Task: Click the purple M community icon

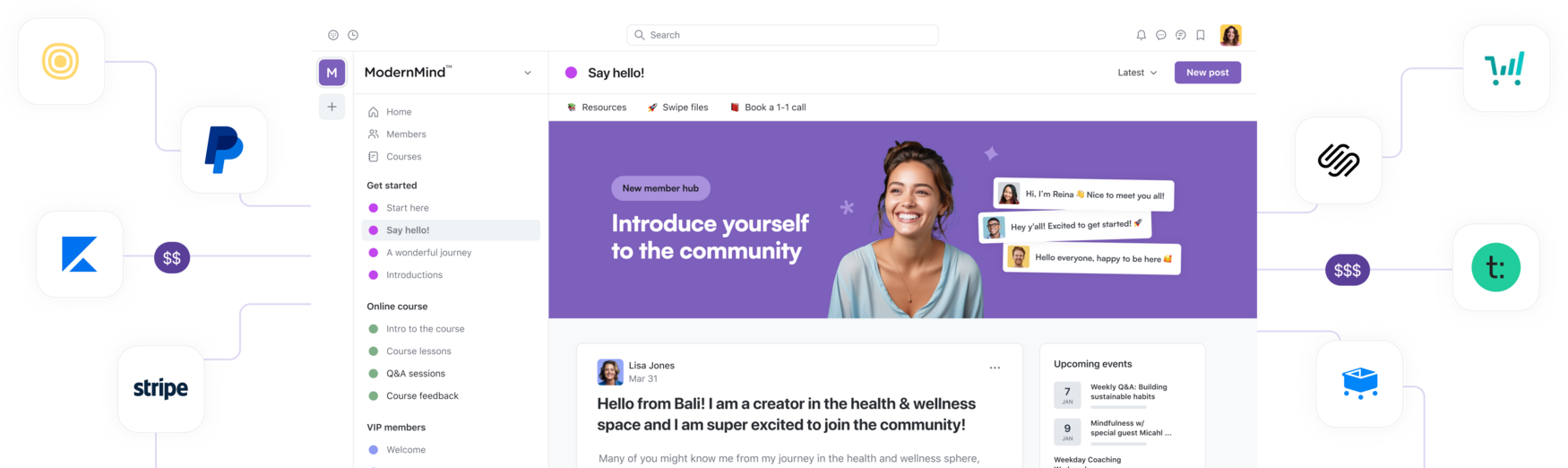Action: 332,73
